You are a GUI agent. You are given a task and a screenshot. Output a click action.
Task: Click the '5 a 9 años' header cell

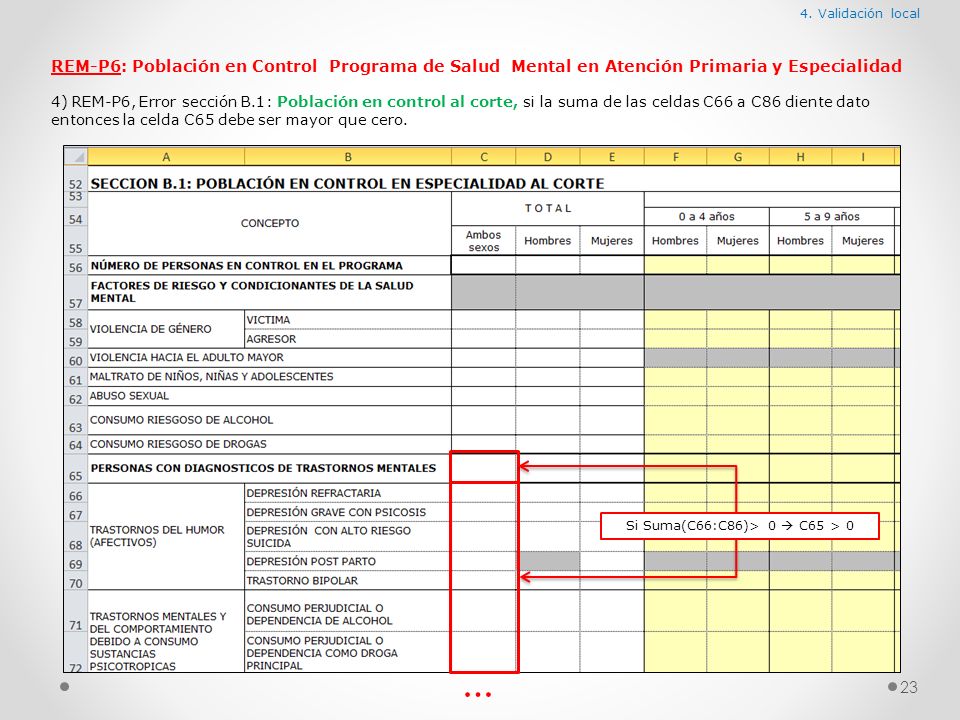coord(831,216)
